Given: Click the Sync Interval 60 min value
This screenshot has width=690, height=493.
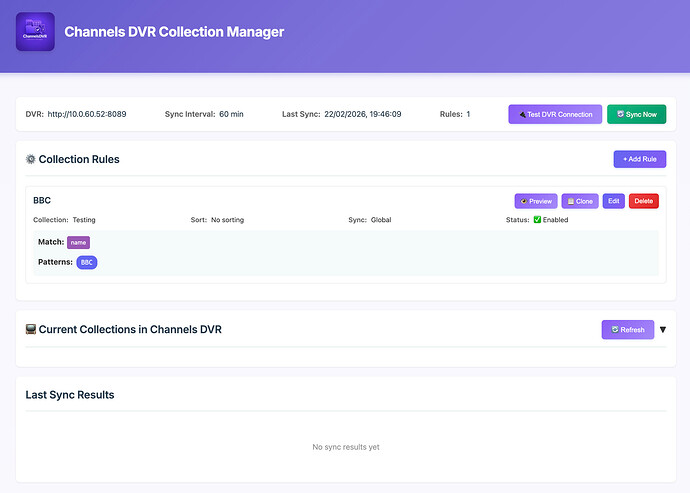Looking at the screenshot, I should (230, 114).
